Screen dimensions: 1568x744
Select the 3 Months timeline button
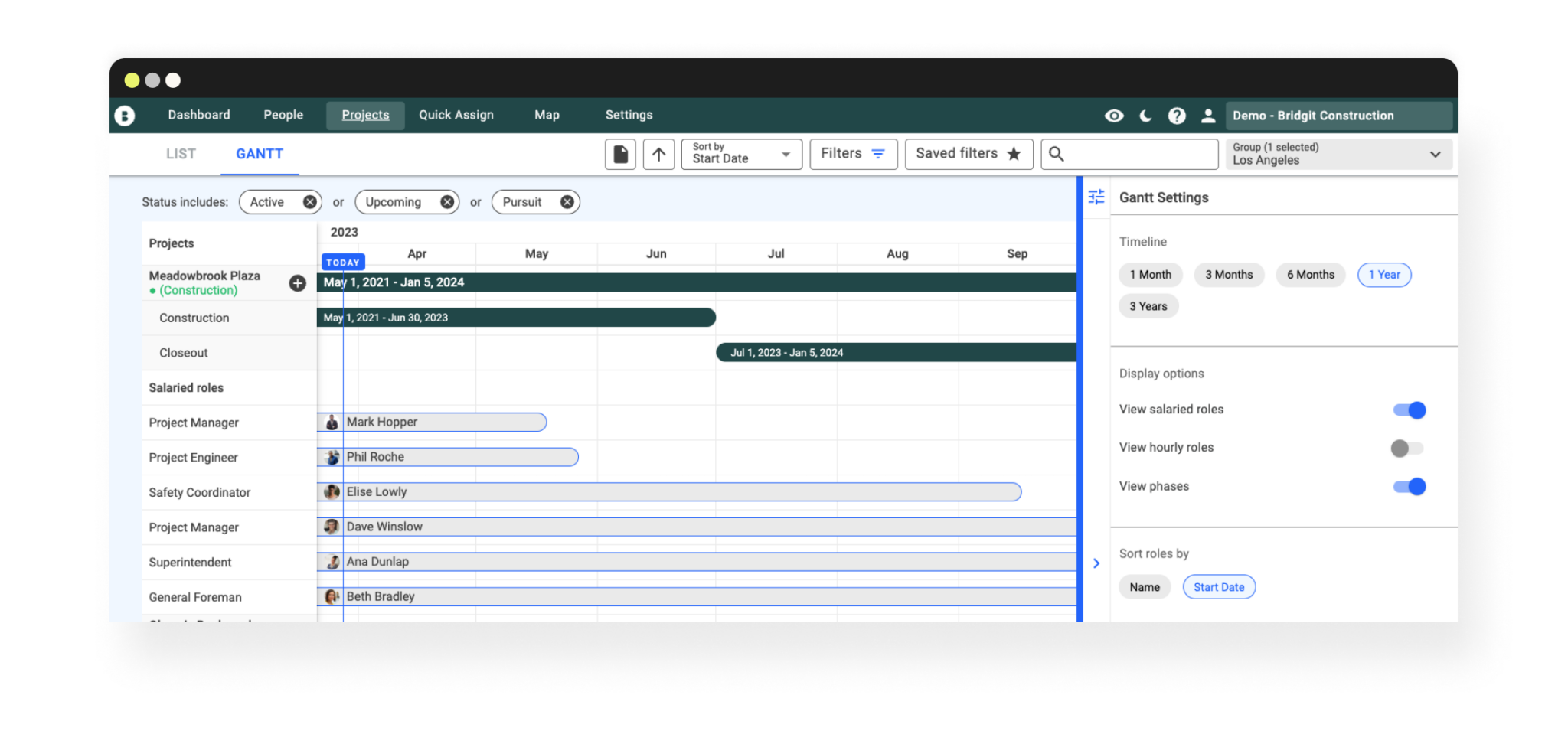[1229, 275]
